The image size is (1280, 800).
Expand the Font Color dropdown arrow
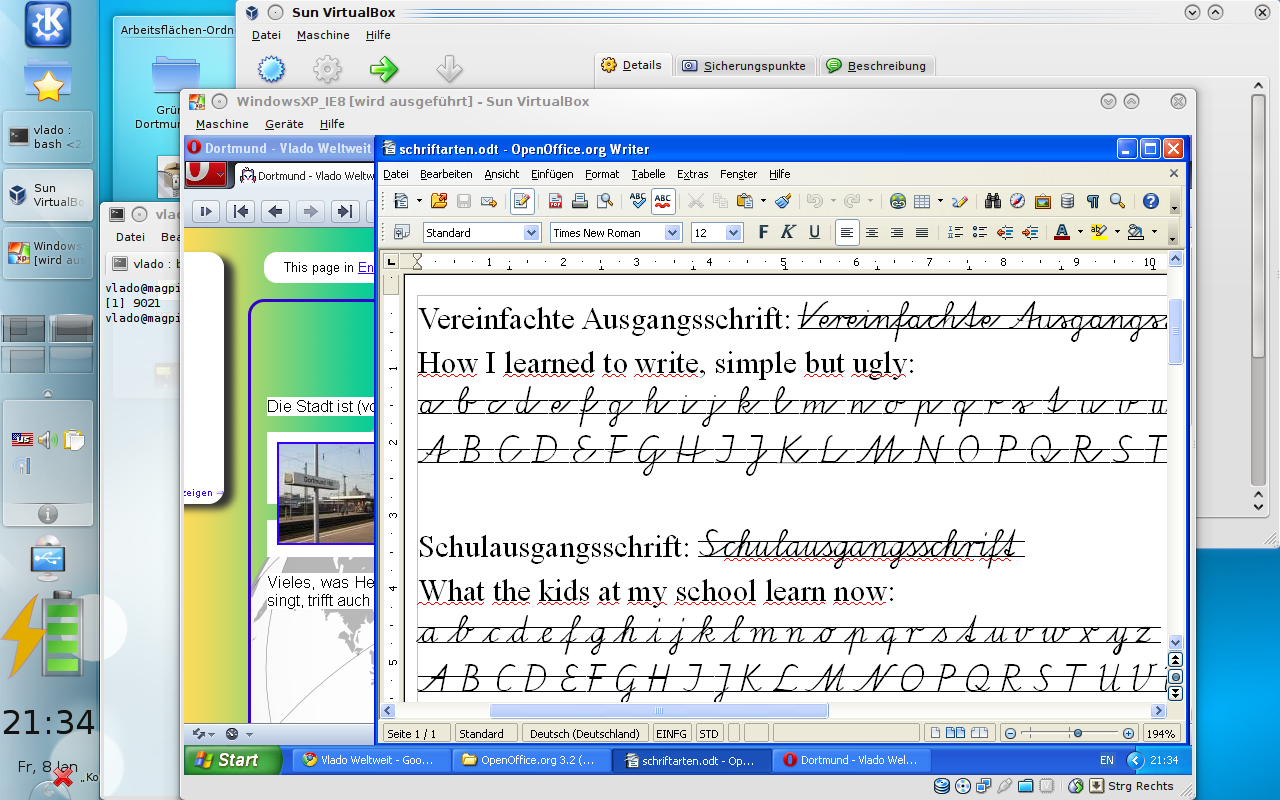click(x=1080, y=232)
